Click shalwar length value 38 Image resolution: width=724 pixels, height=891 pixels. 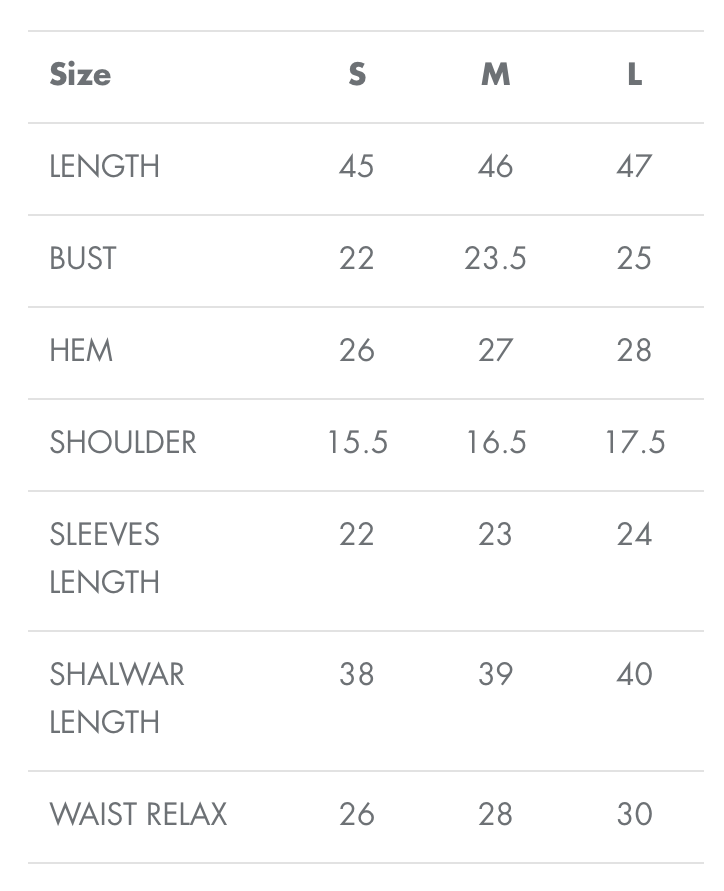coord(357,675)
